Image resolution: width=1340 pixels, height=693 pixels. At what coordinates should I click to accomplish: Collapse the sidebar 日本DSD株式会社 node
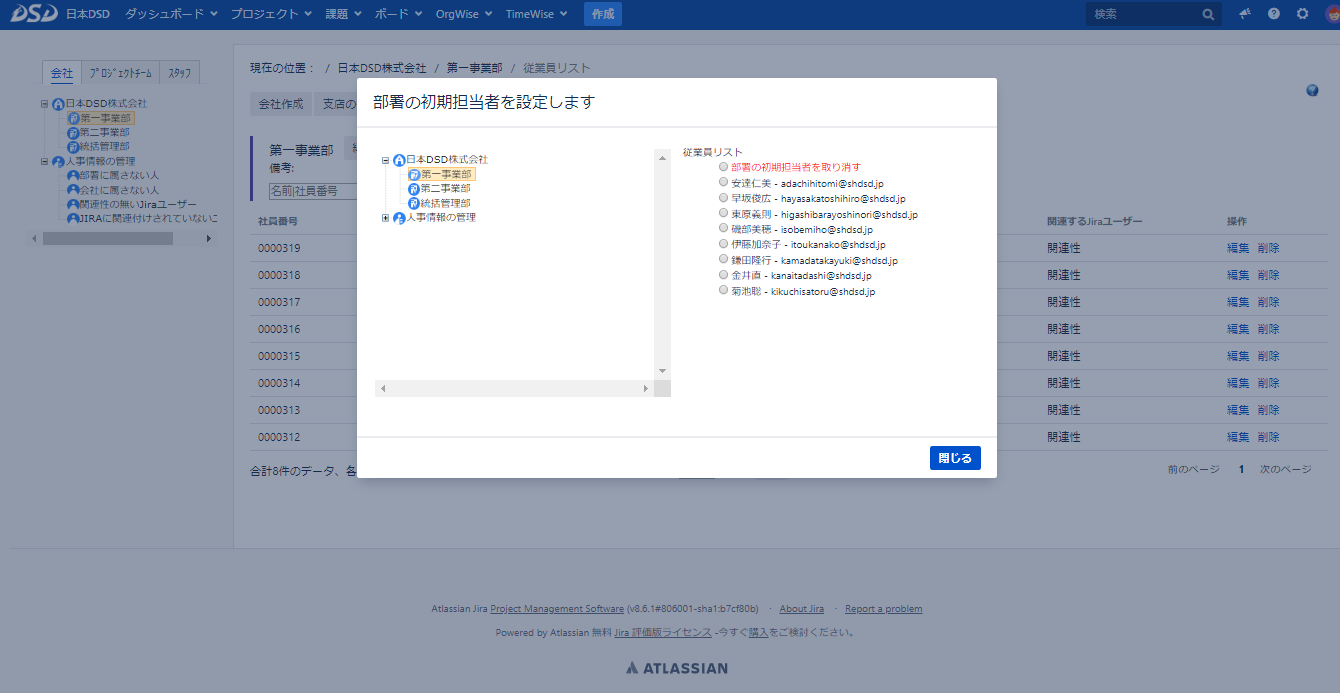tap(44, 104)
